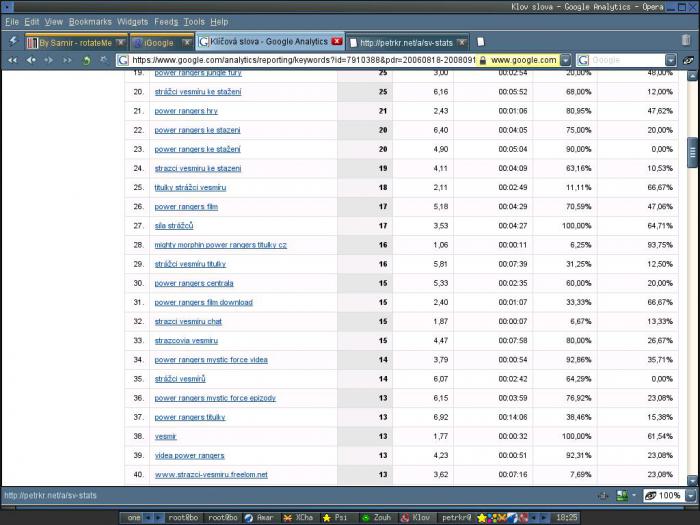Click the Google icon in the search box
Screen dimensions: 700x525
[x=583, y=60]
